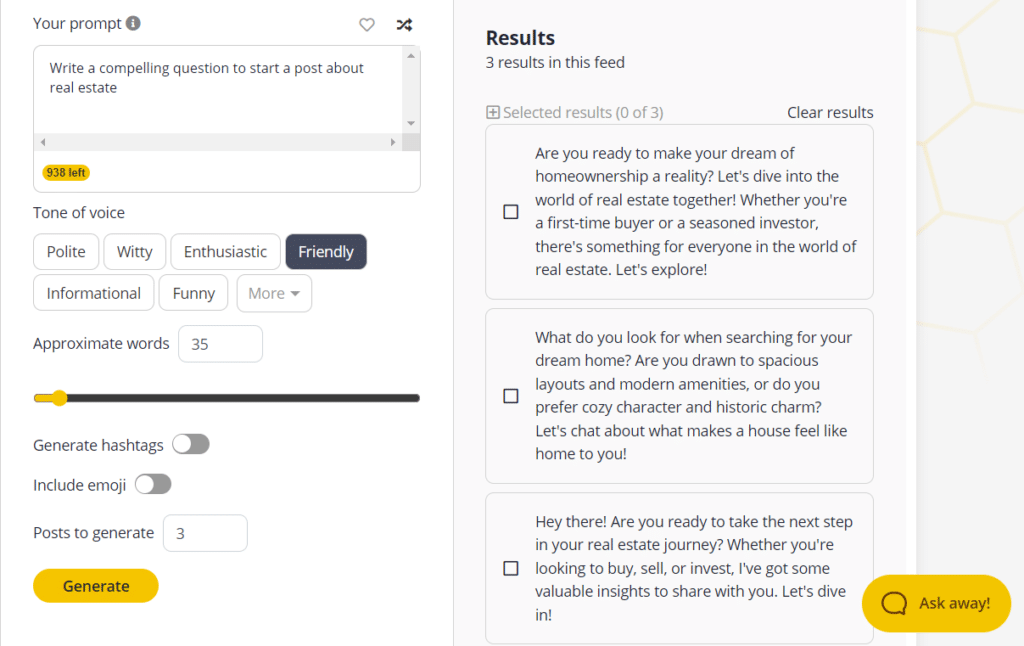Shuffle a random prompt with the shuffle icon

(x=404, y=24)
